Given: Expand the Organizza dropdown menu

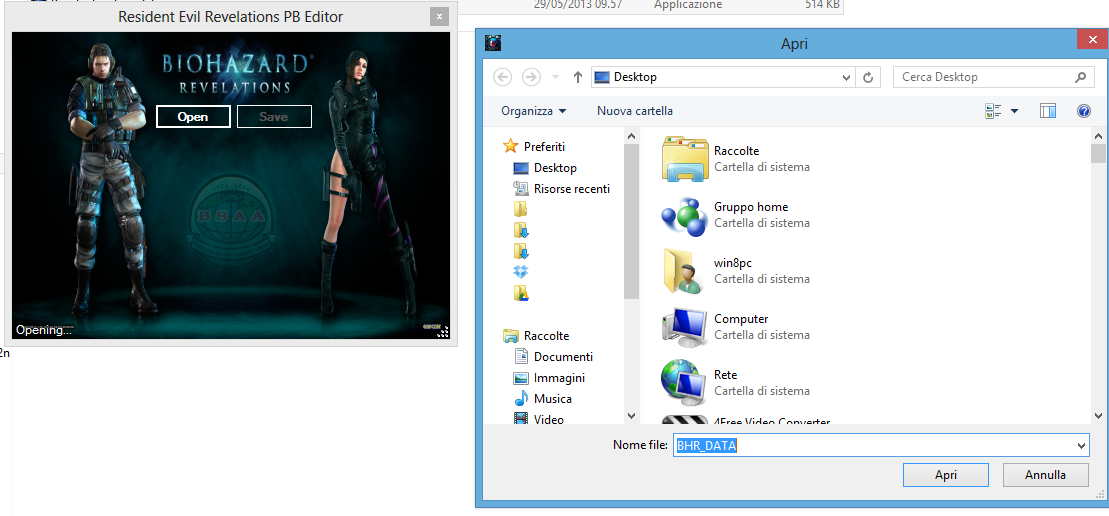Looking at the screenshot, I should 534,111.
